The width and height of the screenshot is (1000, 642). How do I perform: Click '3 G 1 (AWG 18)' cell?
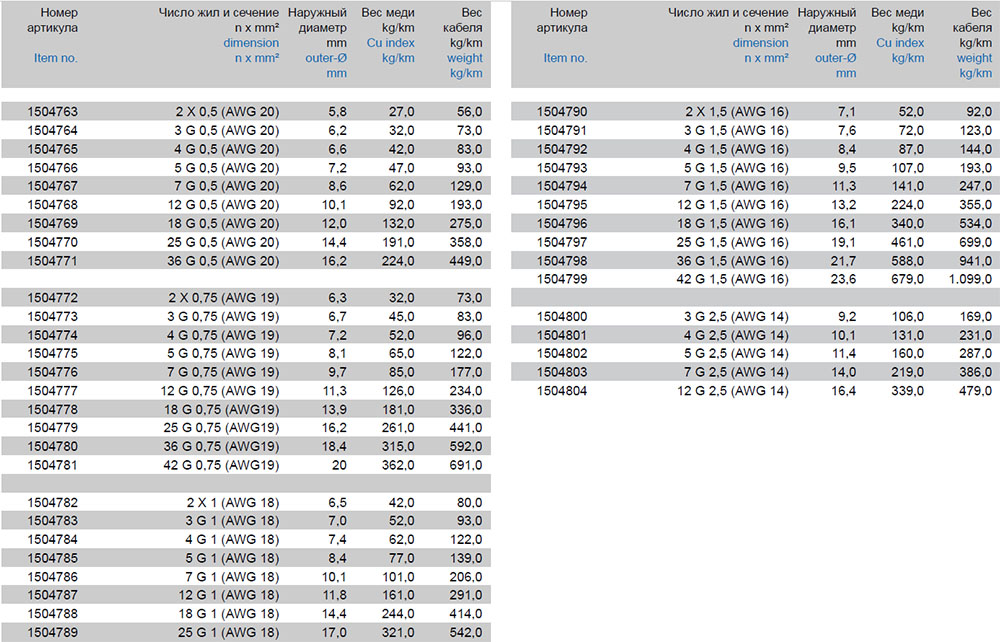(x=233, y=521)
